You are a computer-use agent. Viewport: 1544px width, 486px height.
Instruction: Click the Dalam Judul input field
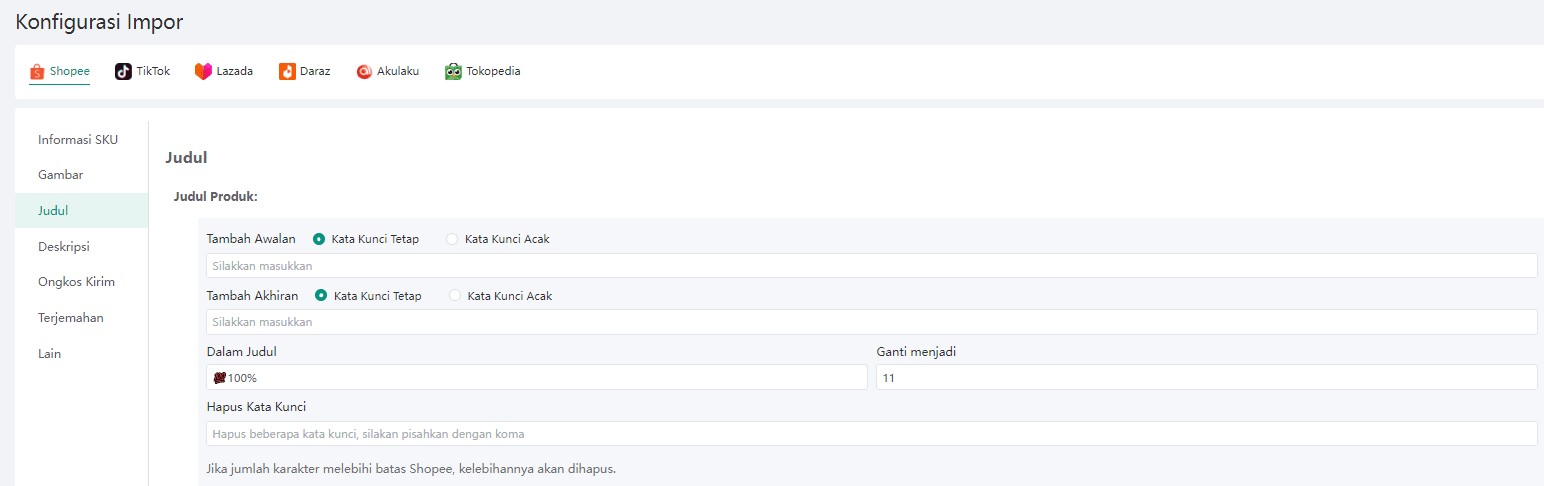(537, 377)
